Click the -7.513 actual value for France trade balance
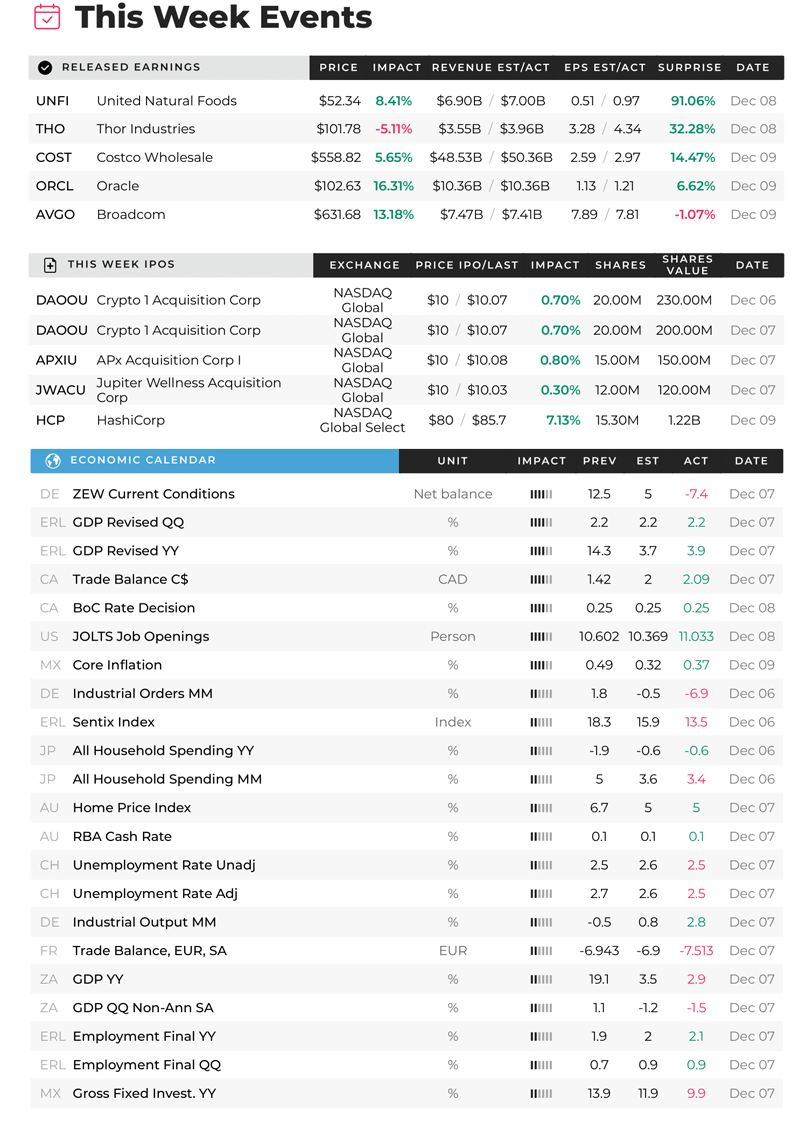The height and width of the screenshot is (1142, 806). tap(696, 951)
